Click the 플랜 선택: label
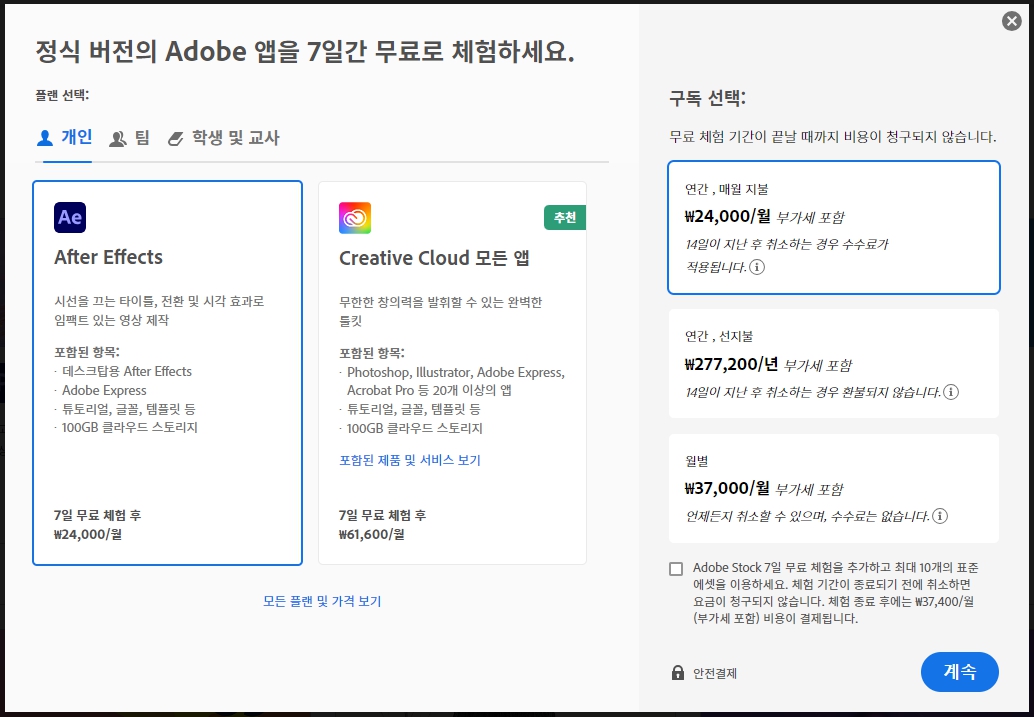Screen dimensions: 1034x717 click(x=62, y=95)
